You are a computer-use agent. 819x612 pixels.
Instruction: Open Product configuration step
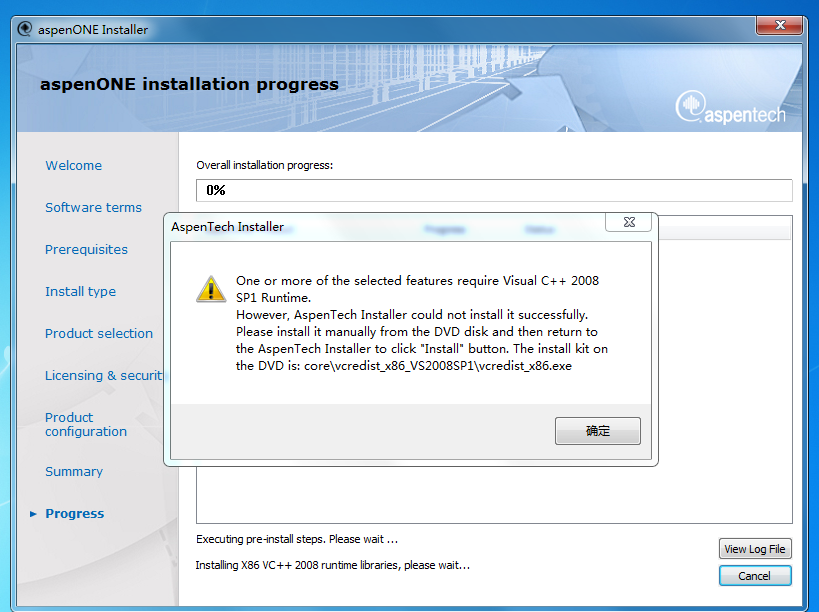(86, 425)
